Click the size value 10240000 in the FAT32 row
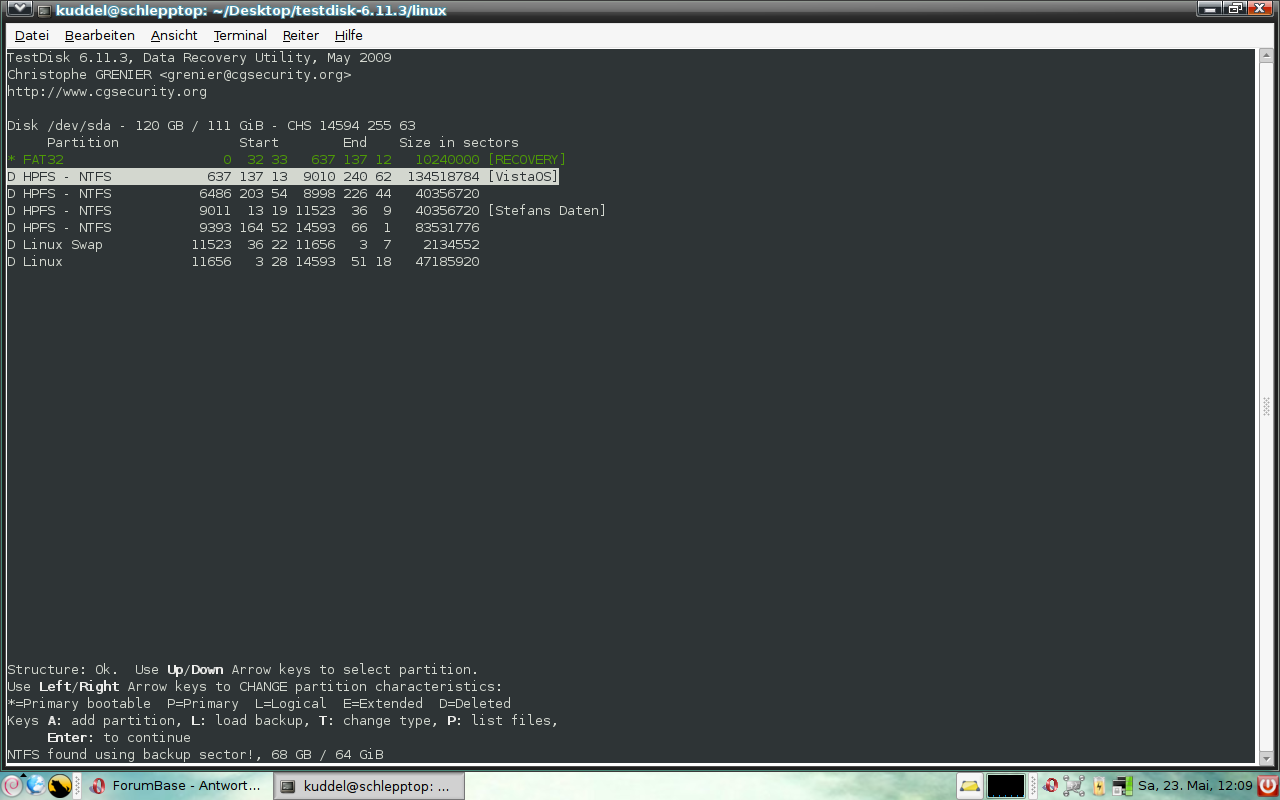 point(447,160)
